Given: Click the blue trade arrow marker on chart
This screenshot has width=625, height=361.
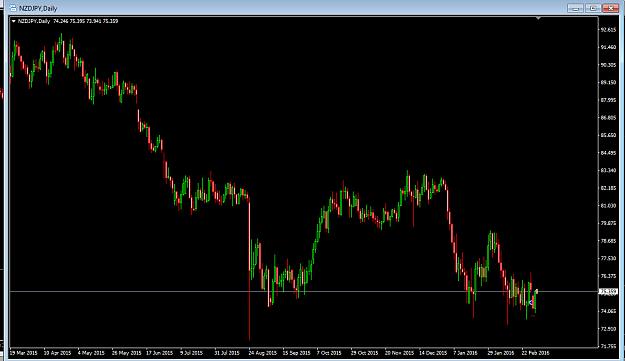Looking at the screenshot, I should 531,303.
